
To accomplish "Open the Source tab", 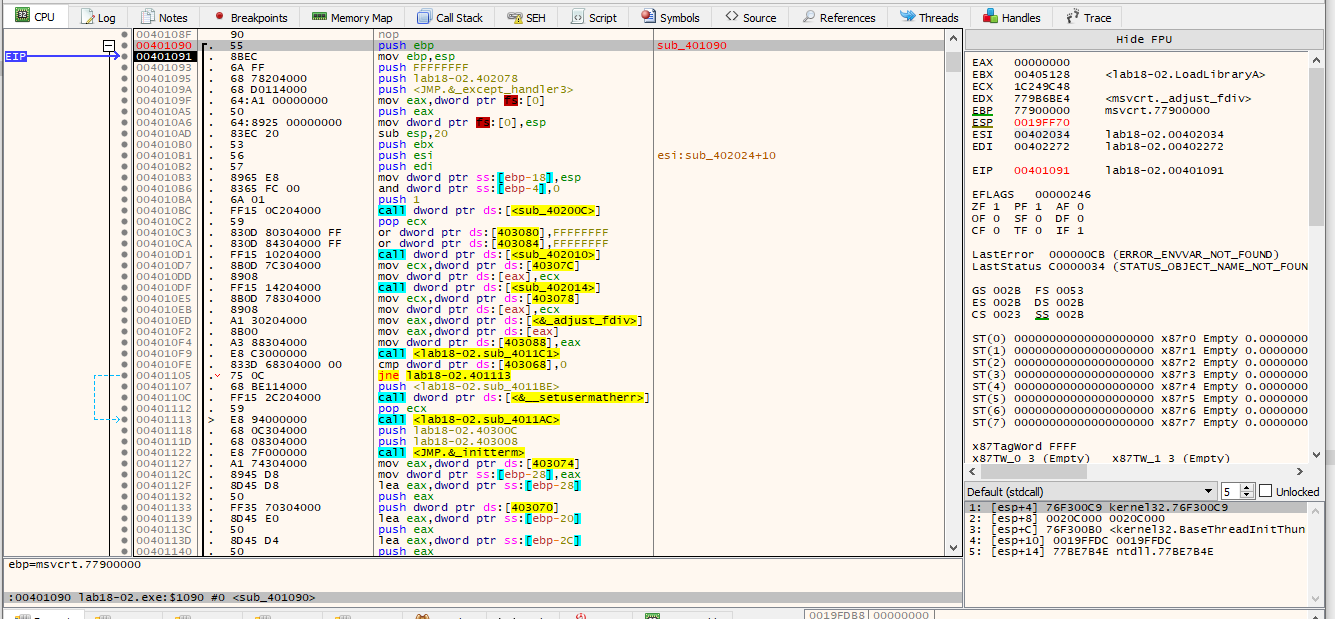I will (751, 17).
